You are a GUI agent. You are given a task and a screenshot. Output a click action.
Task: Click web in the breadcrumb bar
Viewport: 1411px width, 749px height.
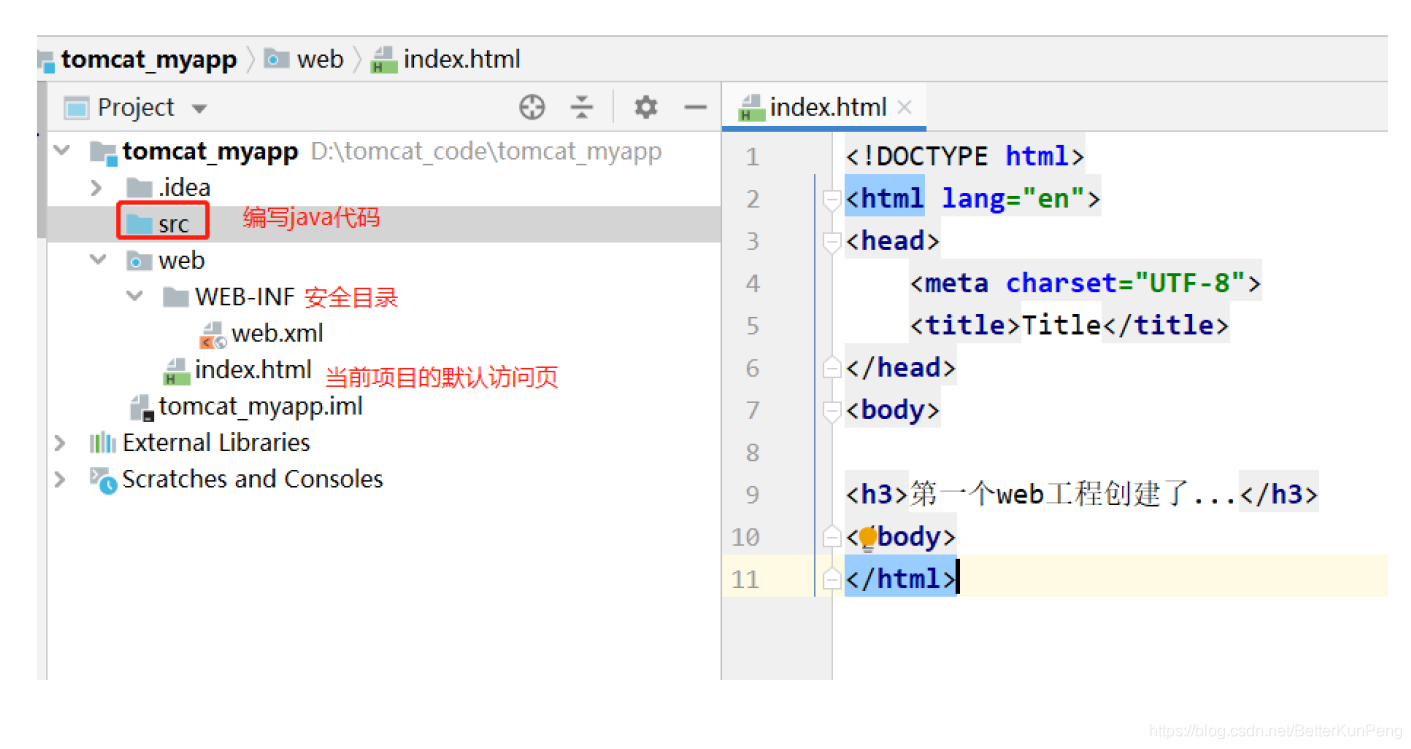point(320,60)
